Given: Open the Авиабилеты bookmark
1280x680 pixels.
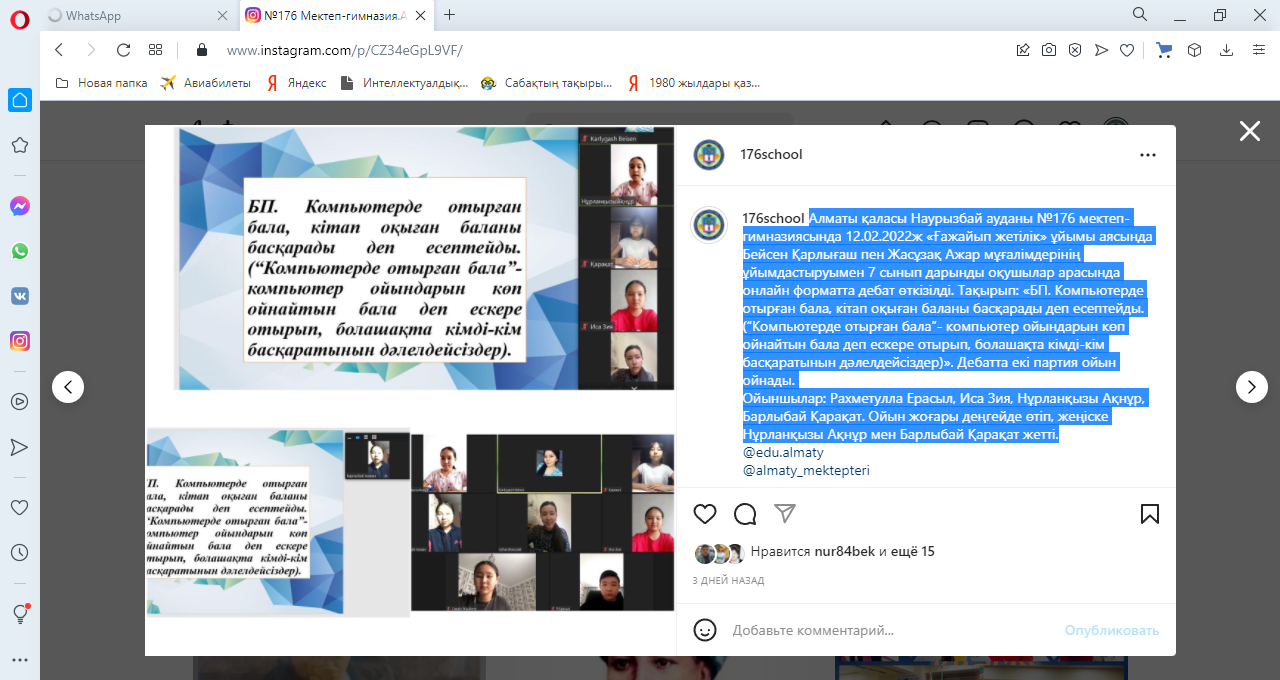Looking at the screenshot, I should pyautogui.click(x=206, y=83).
